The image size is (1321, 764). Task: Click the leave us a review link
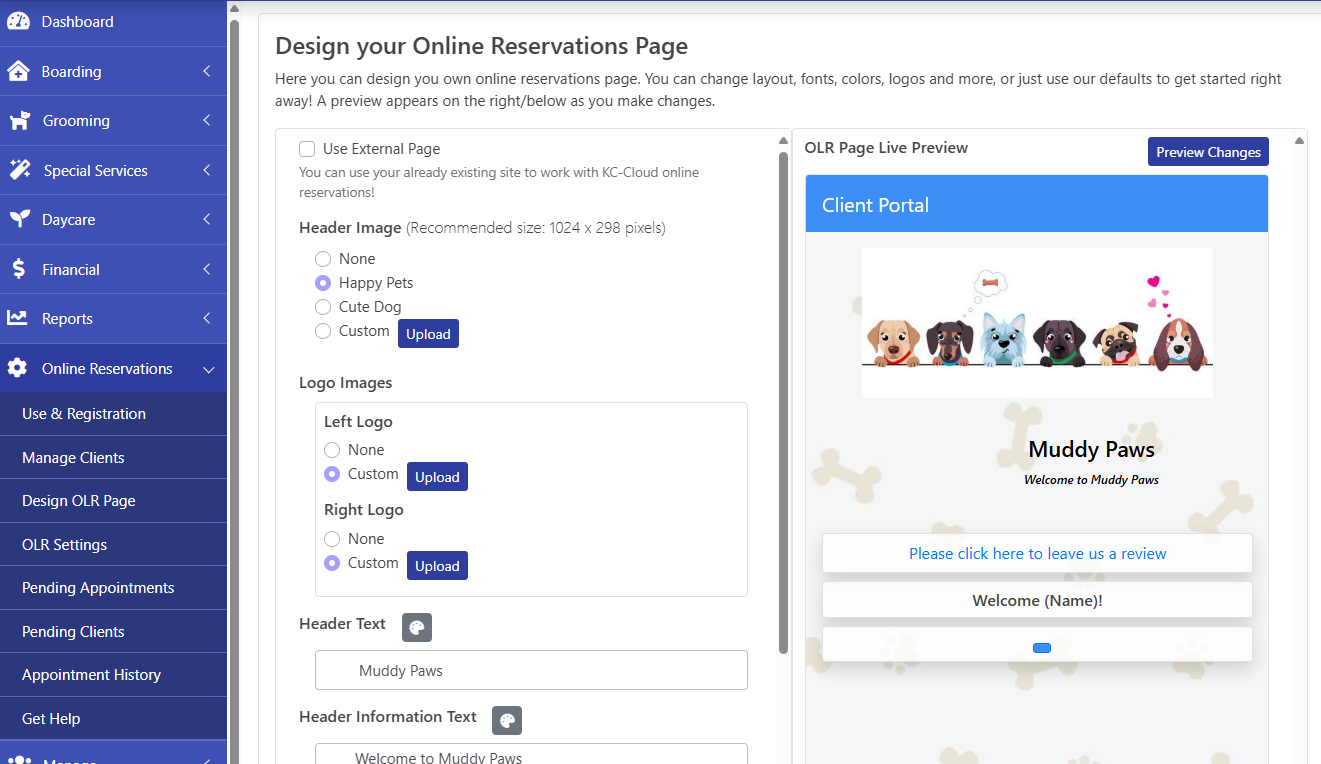click(x=1037, y=554)
